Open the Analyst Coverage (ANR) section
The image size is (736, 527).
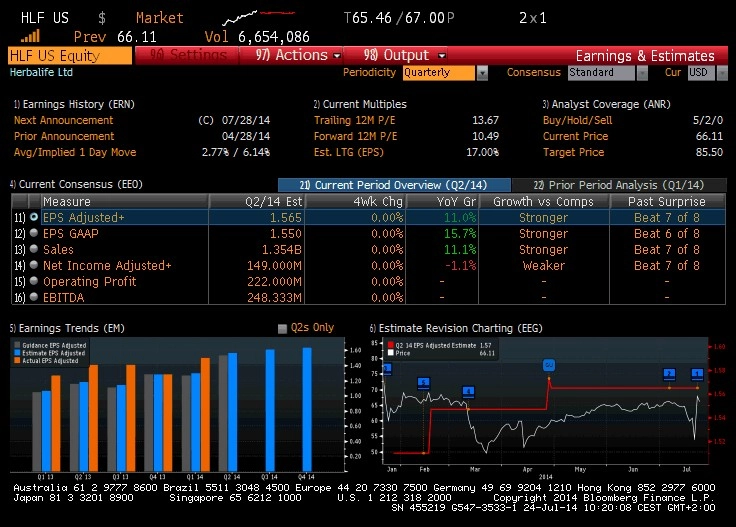pyautogui.click(x=606, y=104)
